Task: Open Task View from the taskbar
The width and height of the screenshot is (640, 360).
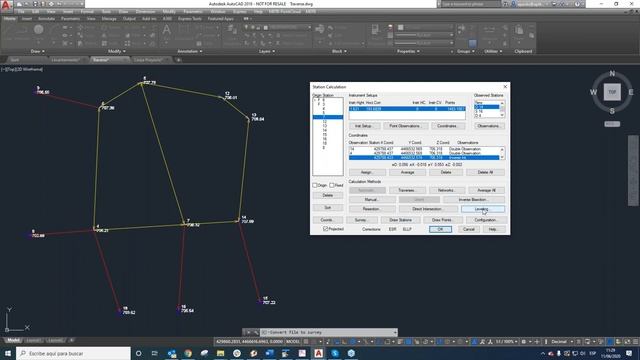Action: tap(154, 353)
